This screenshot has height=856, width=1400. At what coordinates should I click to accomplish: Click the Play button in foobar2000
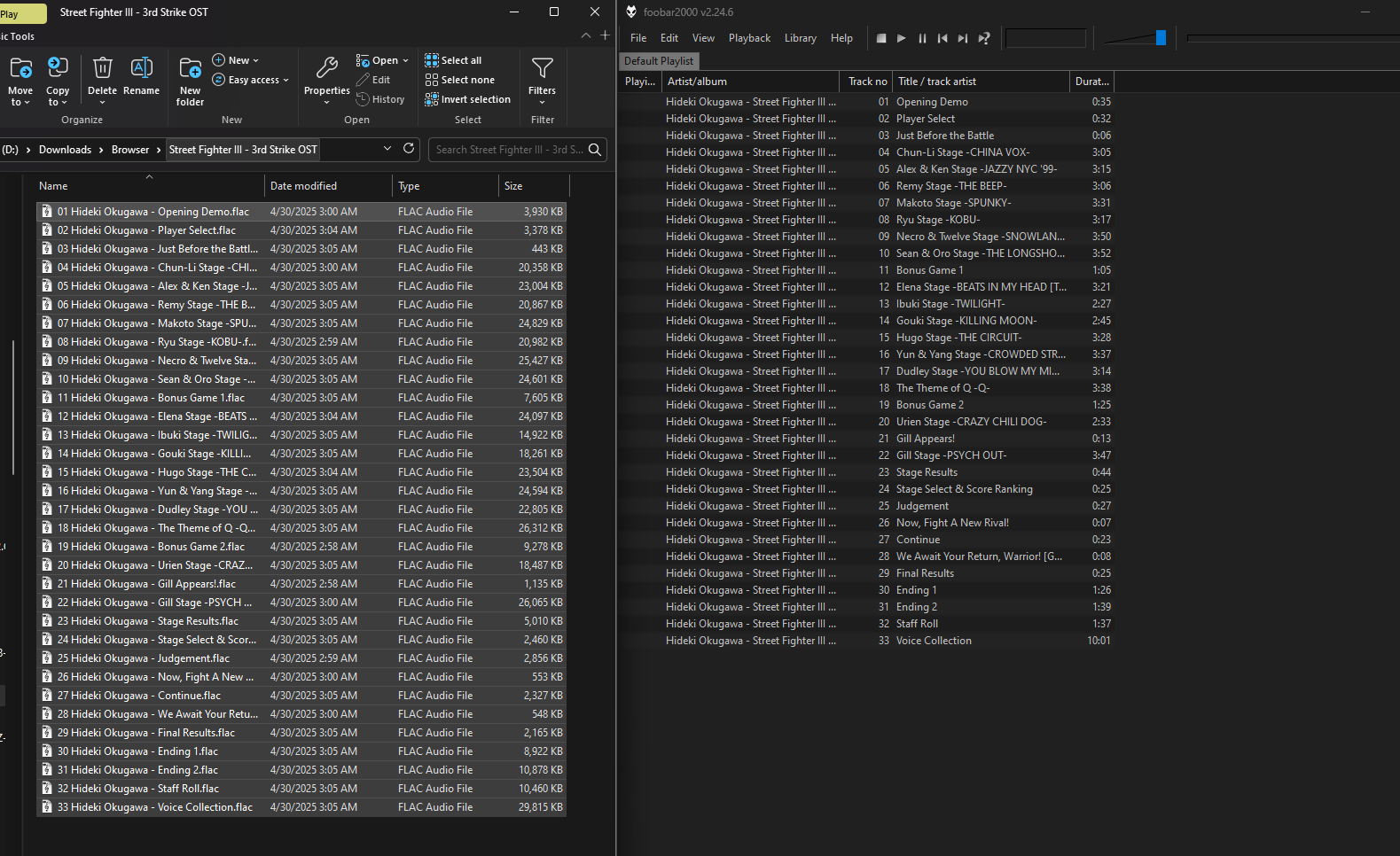click(902, 38)
